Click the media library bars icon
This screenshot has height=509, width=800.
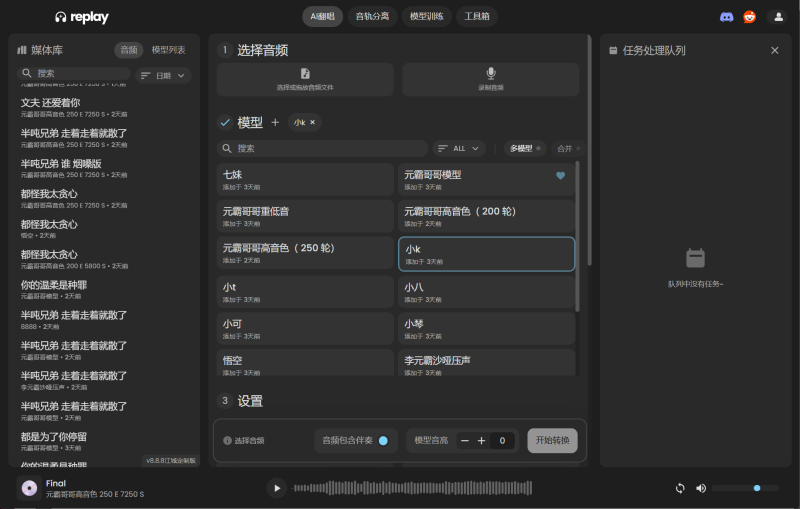pyautogui.click(x=21, y=50)
